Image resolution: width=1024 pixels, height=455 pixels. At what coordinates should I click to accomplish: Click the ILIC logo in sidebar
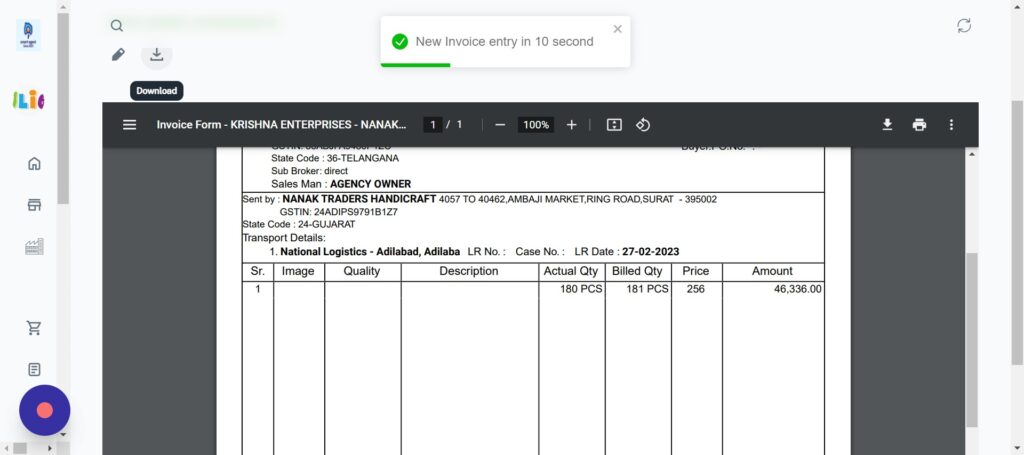tap(28, 100)
